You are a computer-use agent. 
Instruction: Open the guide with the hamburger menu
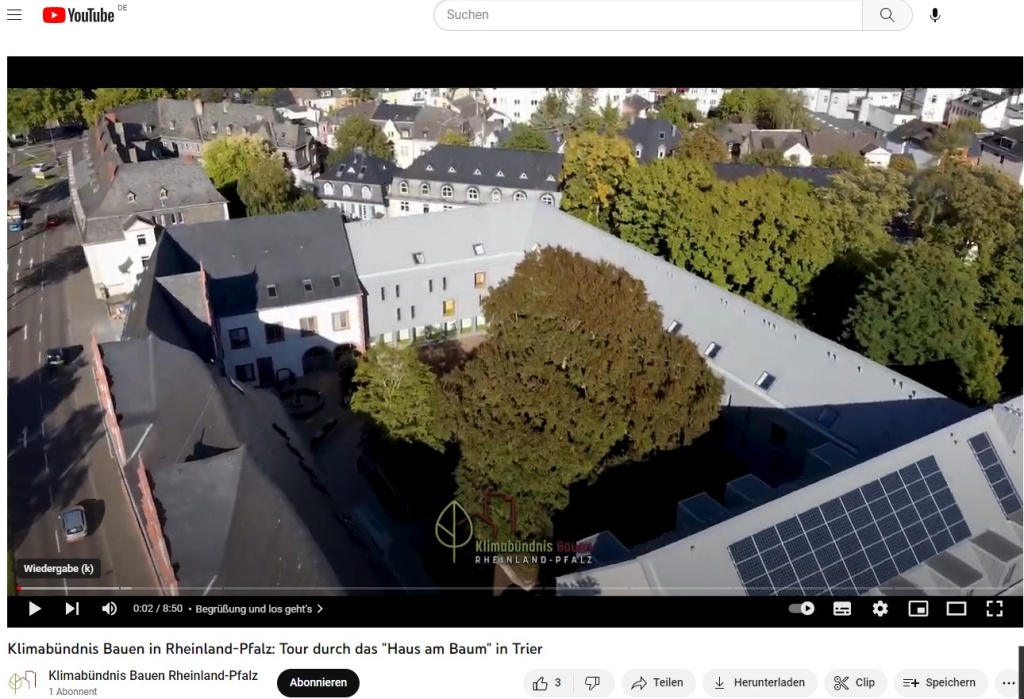(13, 15)
